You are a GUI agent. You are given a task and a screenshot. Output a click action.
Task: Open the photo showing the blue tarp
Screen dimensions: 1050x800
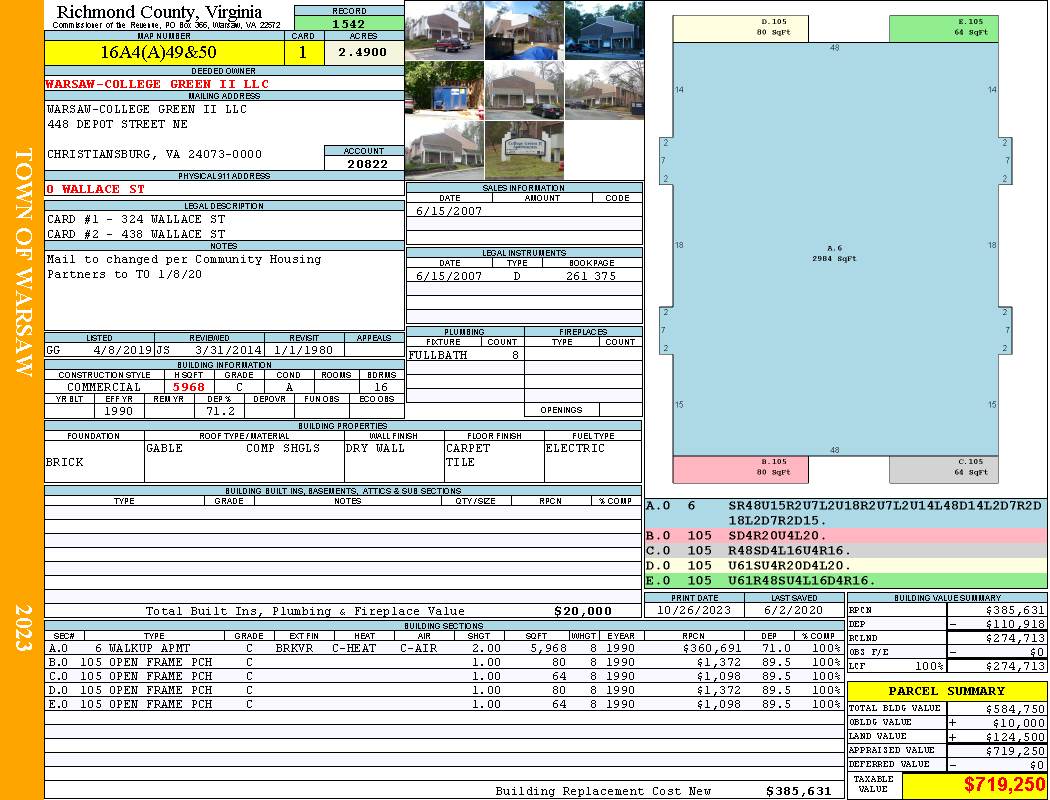point(524,30)
